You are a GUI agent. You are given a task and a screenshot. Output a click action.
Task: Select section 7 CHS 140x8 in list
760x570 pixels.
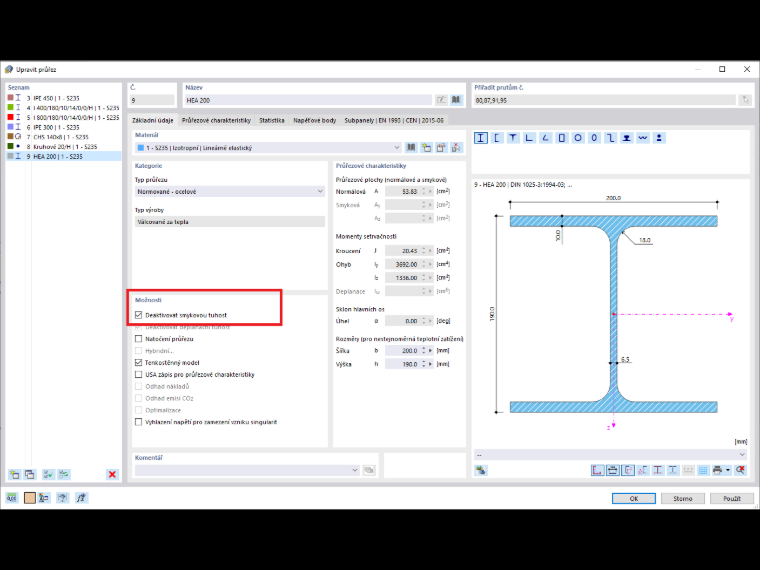pyautogui.click(x=63, y=137)
